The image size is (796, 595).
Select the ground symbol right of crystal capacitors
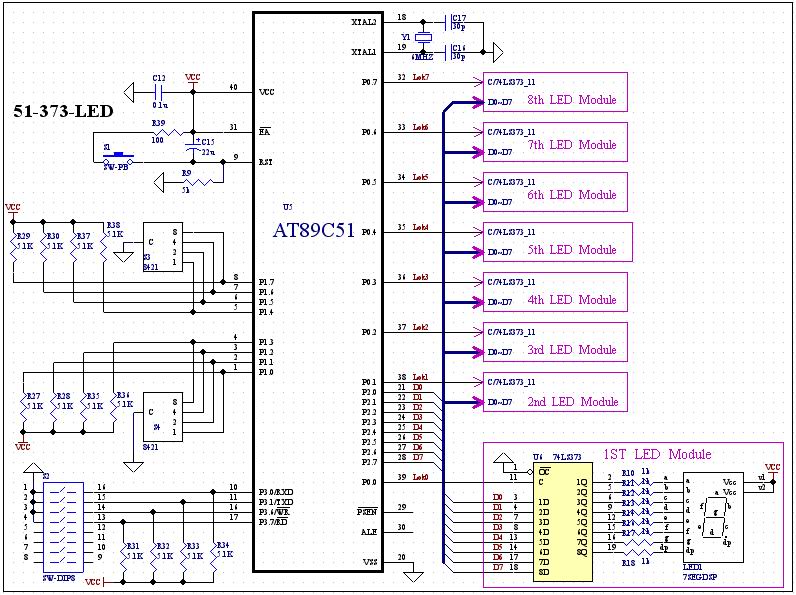pos(498,52)
